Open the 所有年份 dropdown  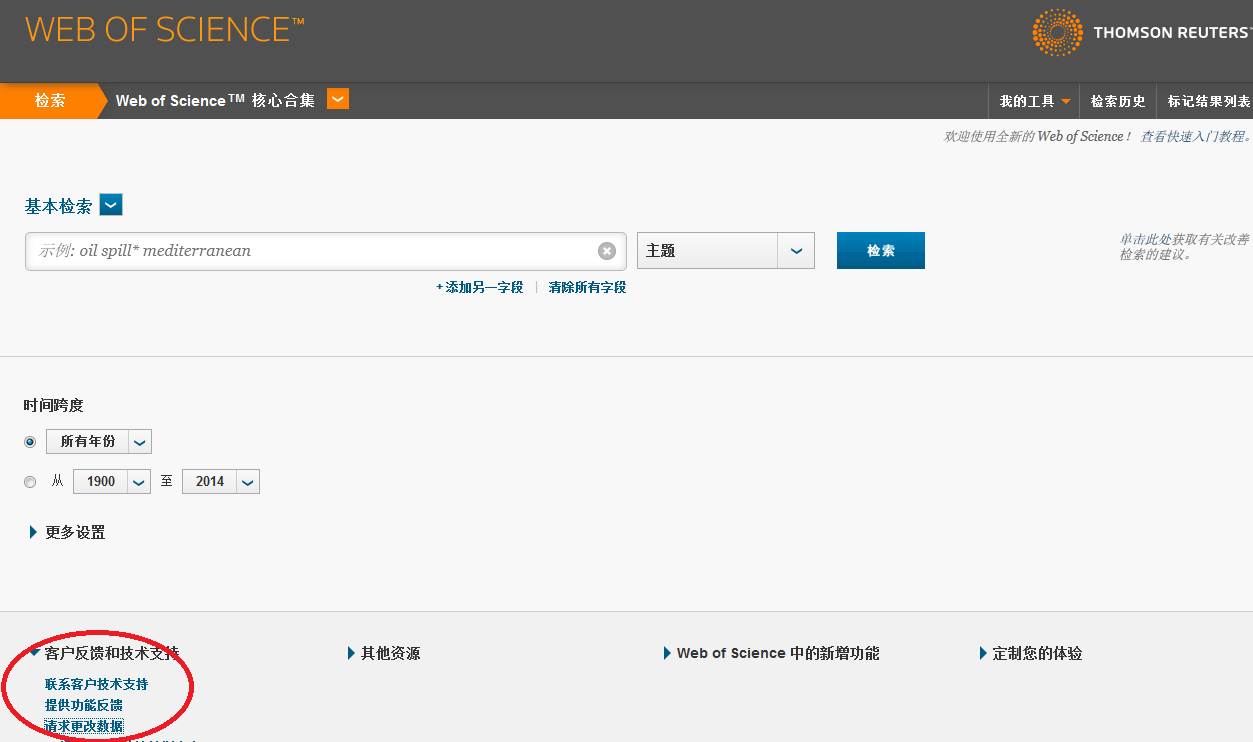tap(99, 441)
